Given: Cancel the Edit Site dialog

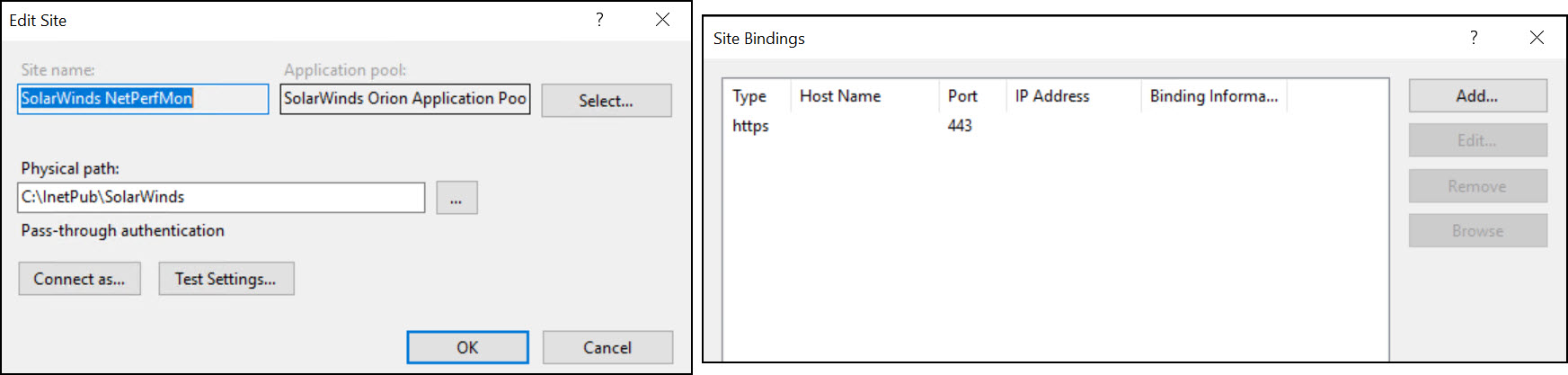Looking at the screenshot, I should tap(607, 347).
